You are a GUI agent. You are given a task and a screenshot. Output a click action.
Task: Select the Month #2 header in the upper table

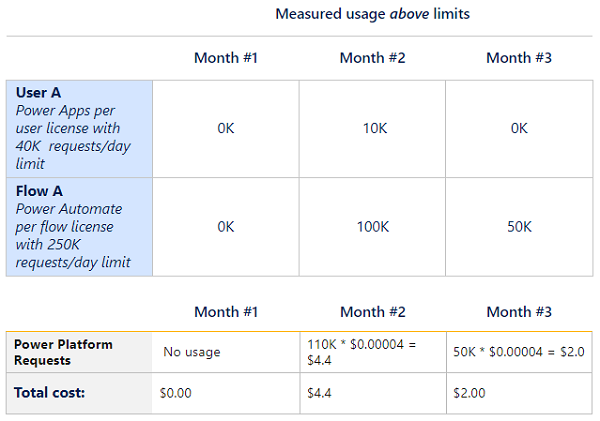(372, 58)
